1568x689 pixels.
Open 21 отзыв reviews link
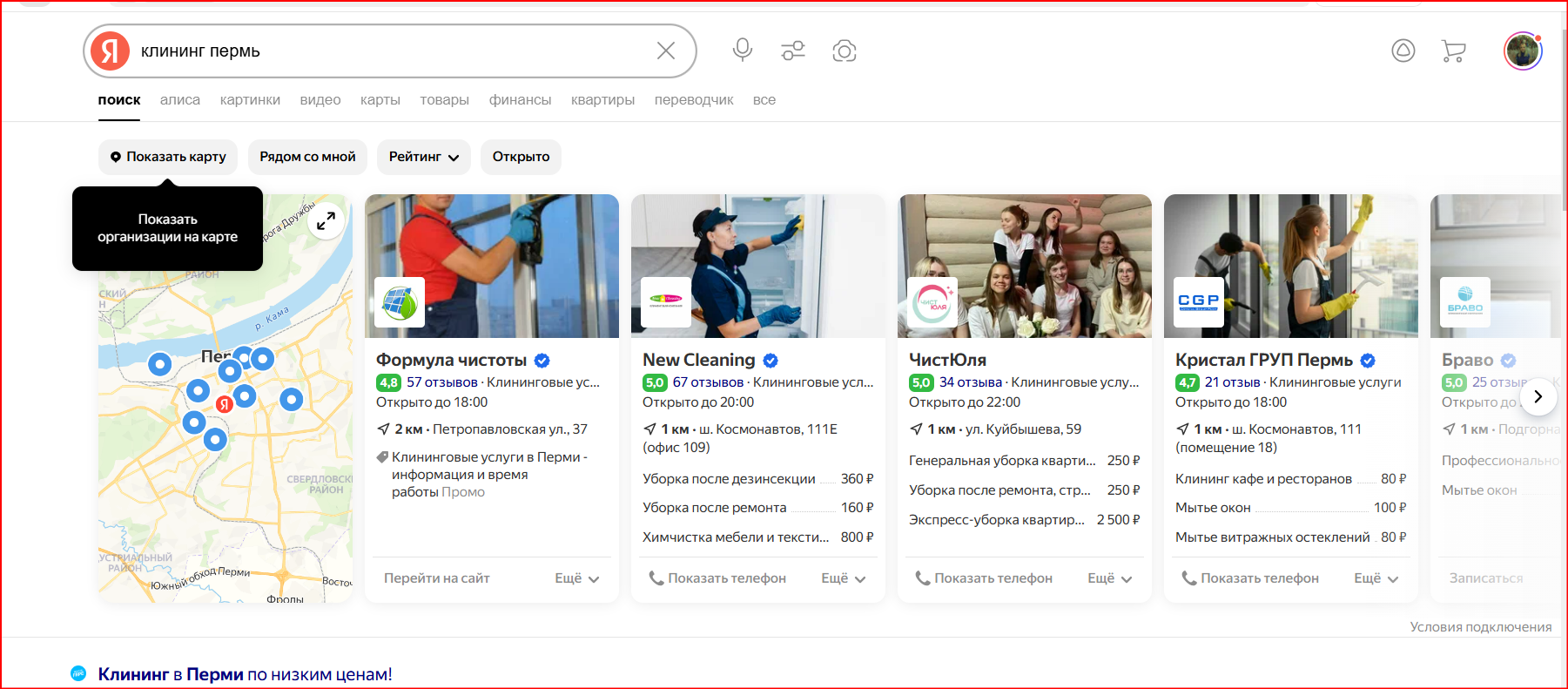pos(1233,382)
